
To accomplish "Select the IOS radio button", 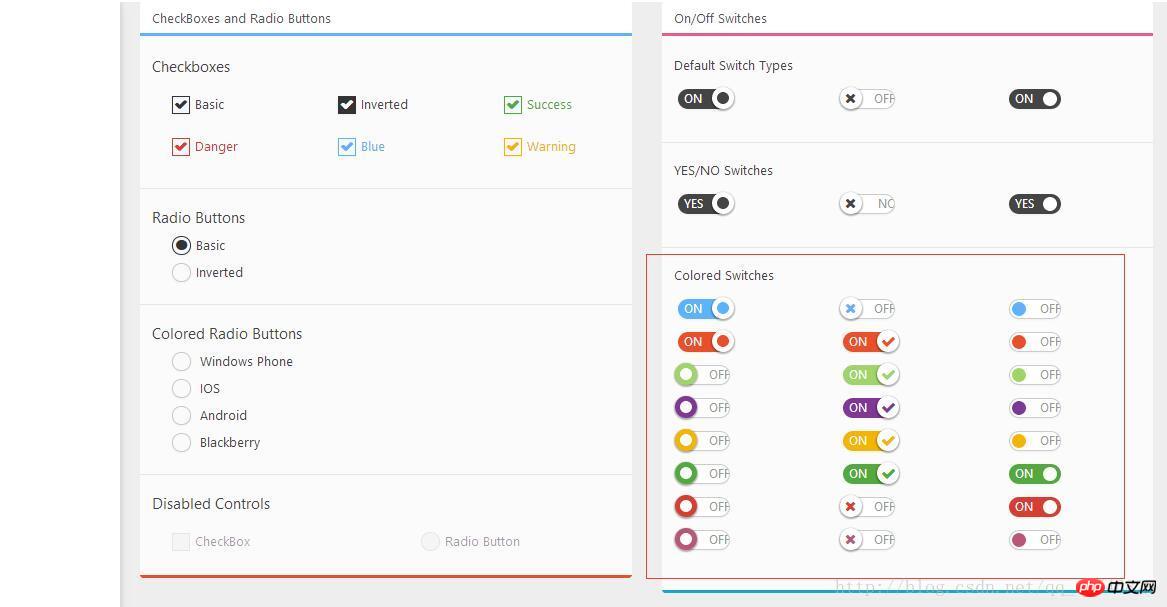I will pos(181,388).
